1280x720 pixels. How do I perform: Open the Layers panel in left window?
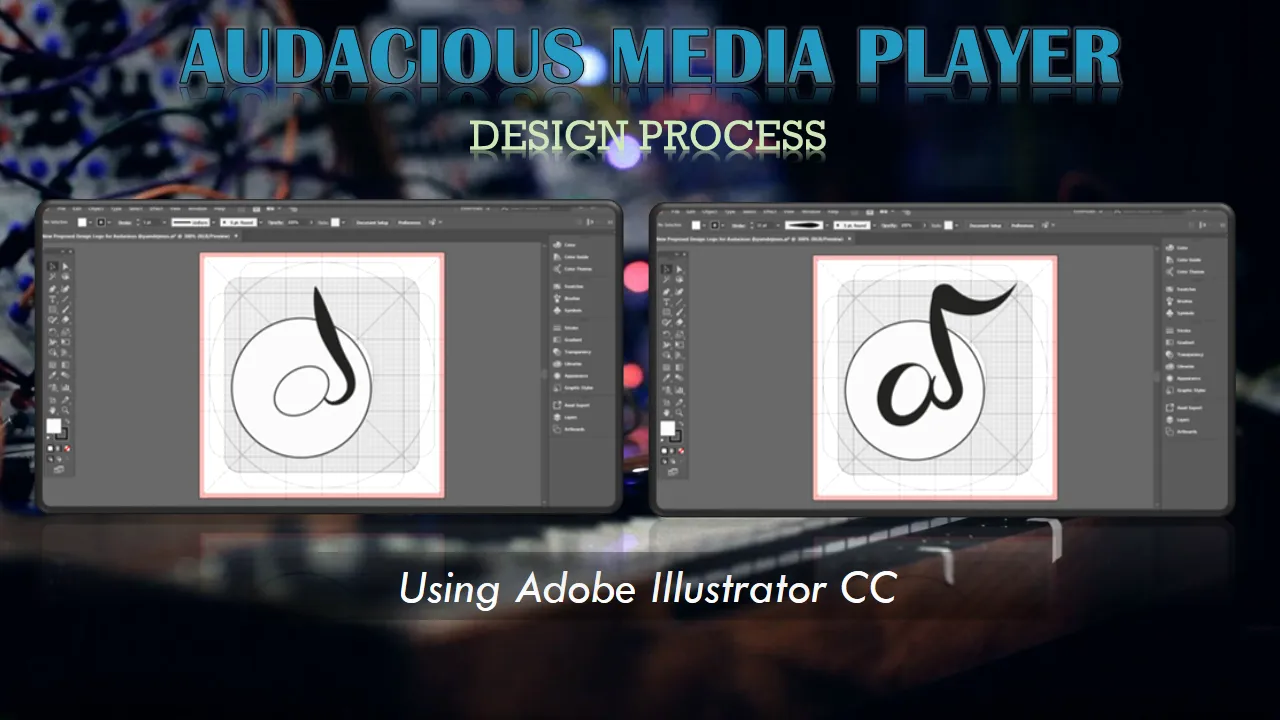[x=566, y=417]
